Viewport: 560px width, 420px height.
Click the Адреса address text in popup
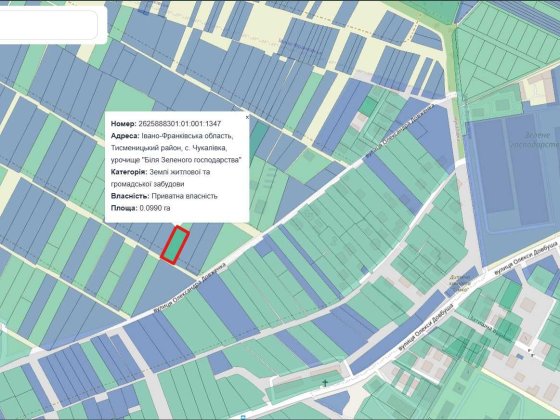point(175,148)
